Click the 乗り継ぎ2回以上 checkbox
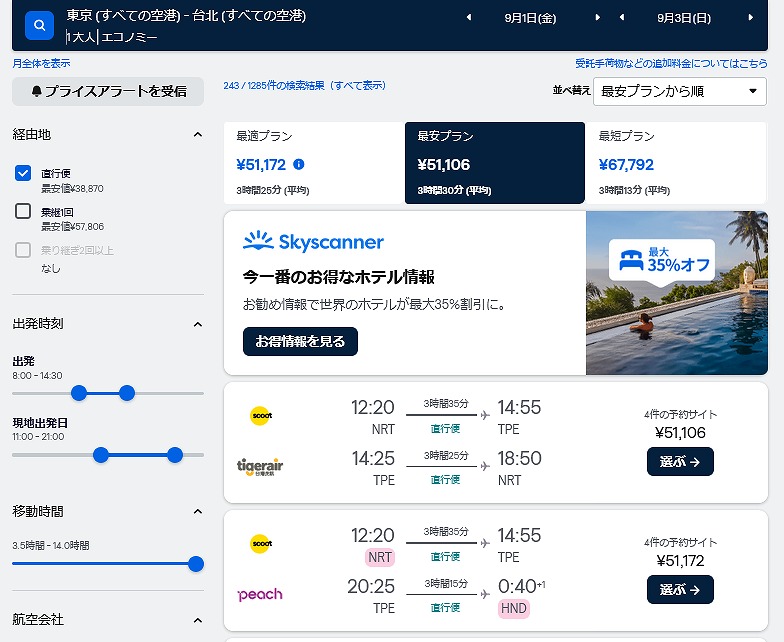Viewport: 784px width, 642px height. pyautogui.click(x=23, y=250)
